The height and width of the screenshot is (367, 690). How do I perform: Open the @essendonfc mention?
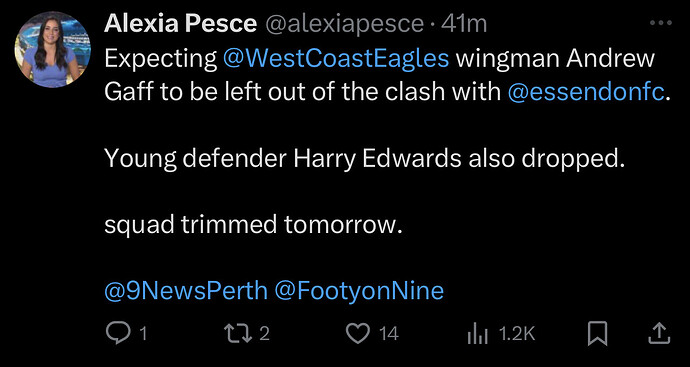point(586,92)
